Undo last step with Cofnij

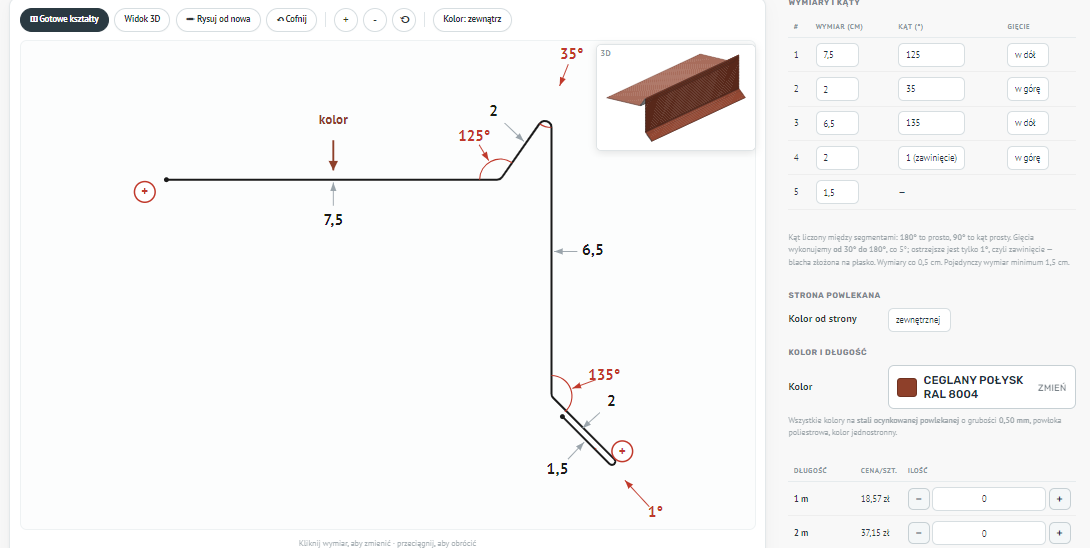pyautogui.click(x=291, y=19)
